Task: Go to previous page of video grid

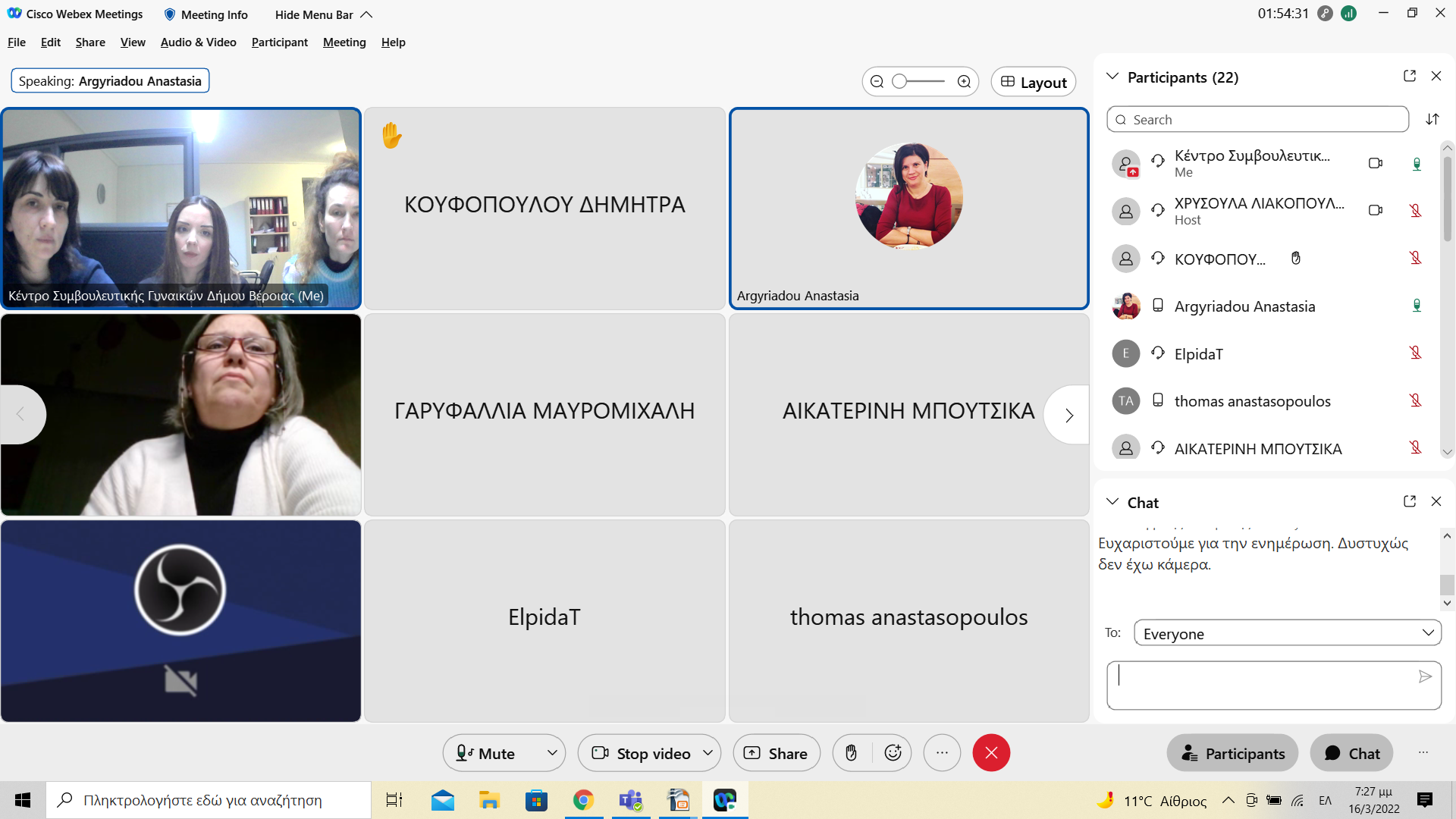Action: click(x=21, y=414)
